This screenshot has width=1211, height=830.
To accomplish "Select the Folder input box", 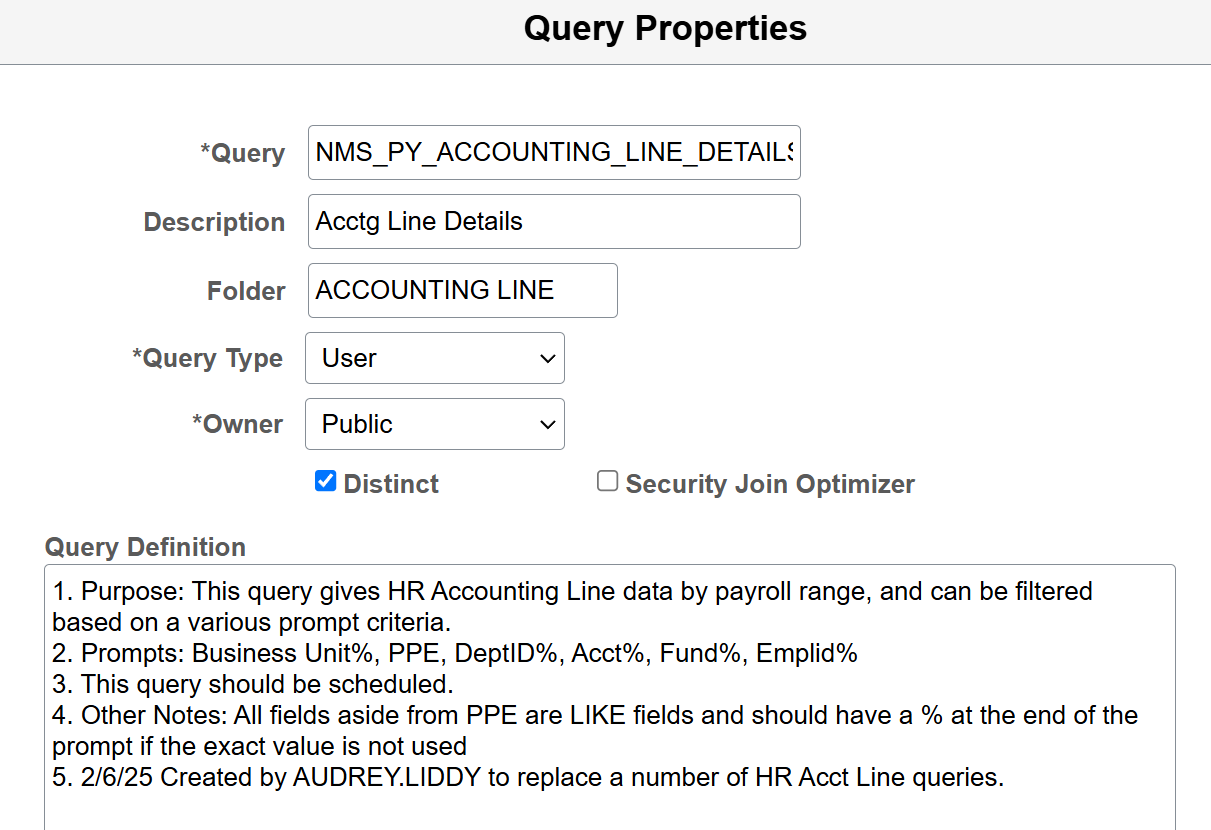I will coord(462,290).
